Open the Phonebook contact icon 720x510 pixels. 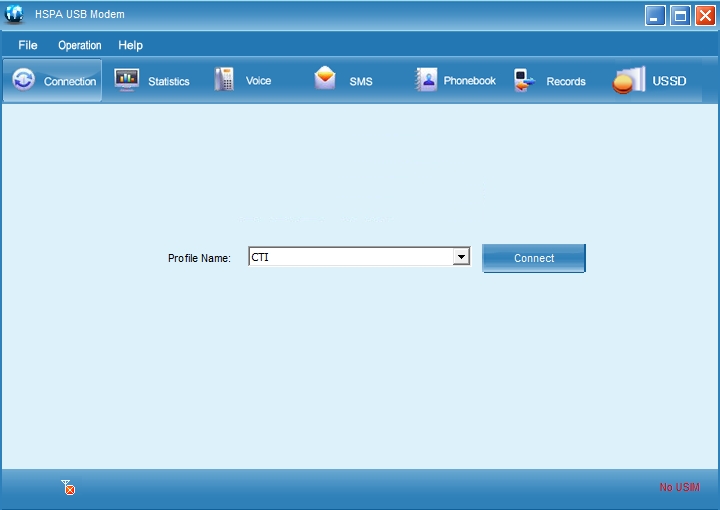(x=427, y=79)
